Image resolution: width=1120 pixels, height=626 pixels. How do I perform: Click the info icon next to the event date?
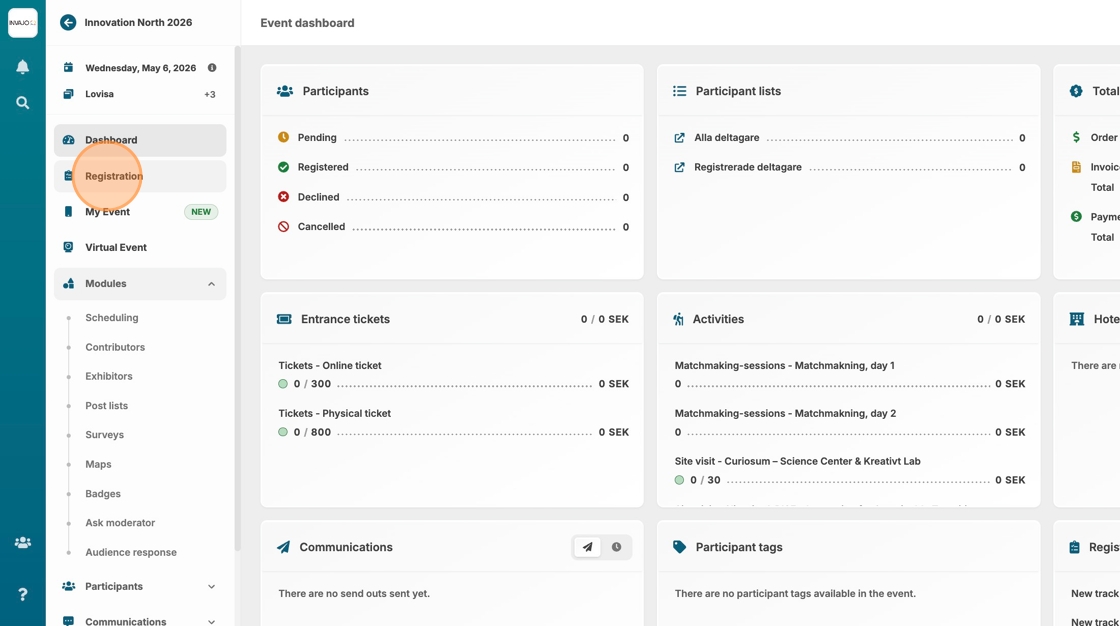(x=212, y=68)
